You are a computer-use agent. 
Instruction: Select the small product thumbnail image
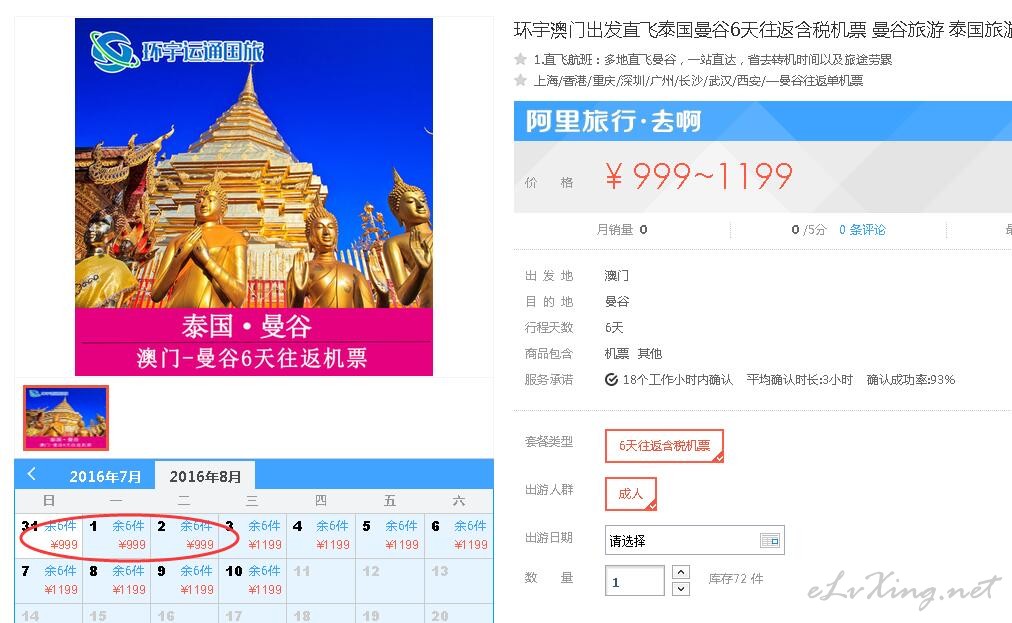(x=66, y=418)
